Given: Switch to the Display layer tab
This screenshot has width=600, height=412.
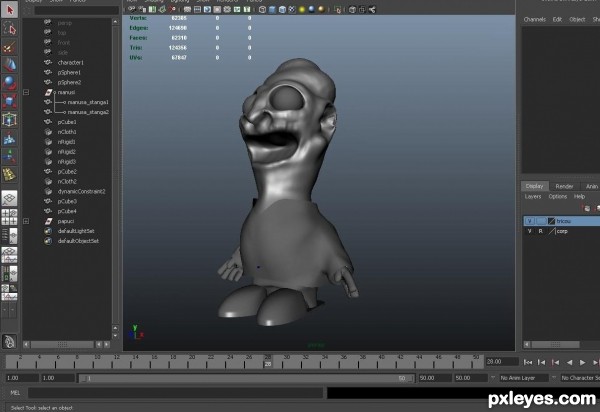Looking at the screenshot, I should point(535,186).
